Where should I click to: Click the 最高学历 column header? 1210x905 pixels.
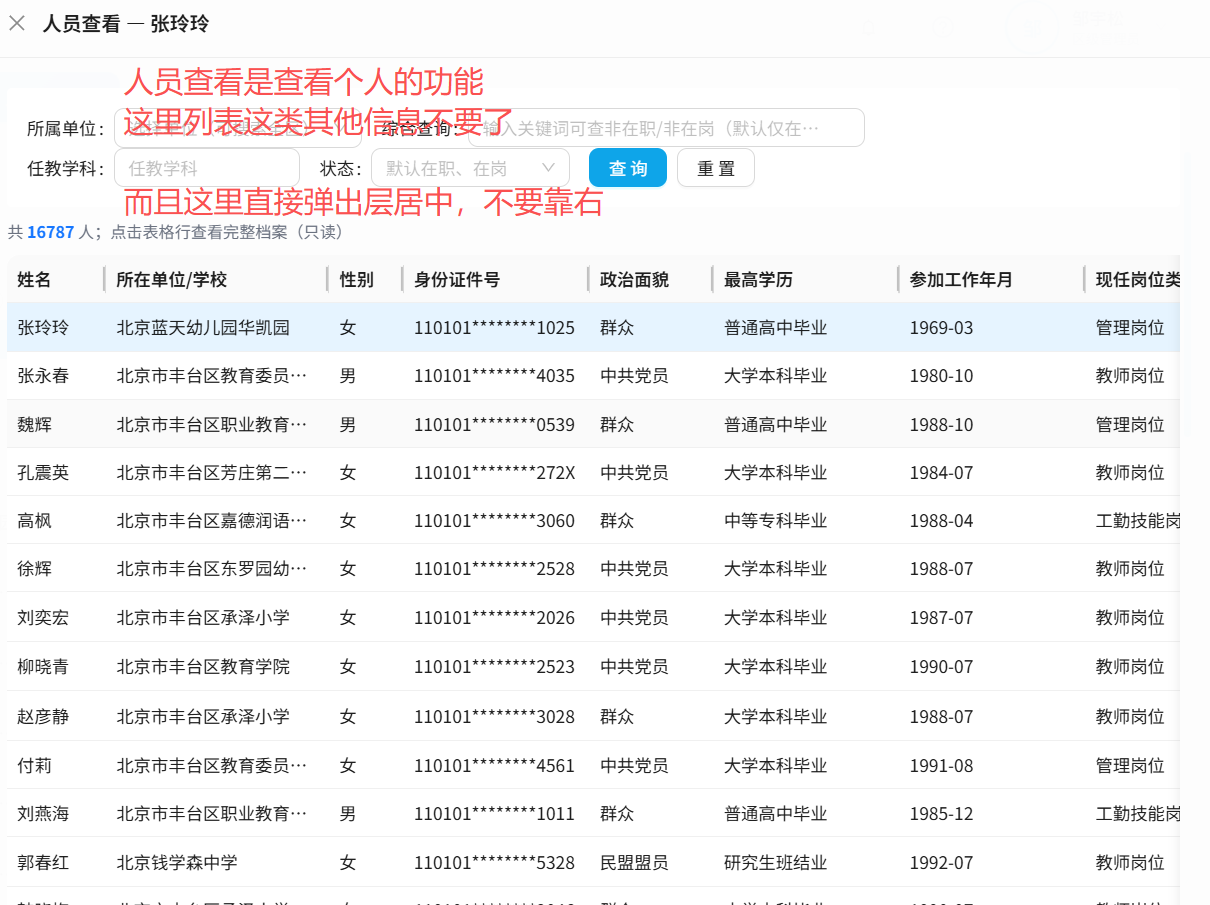pyautogui.click(x=758, y=280)
